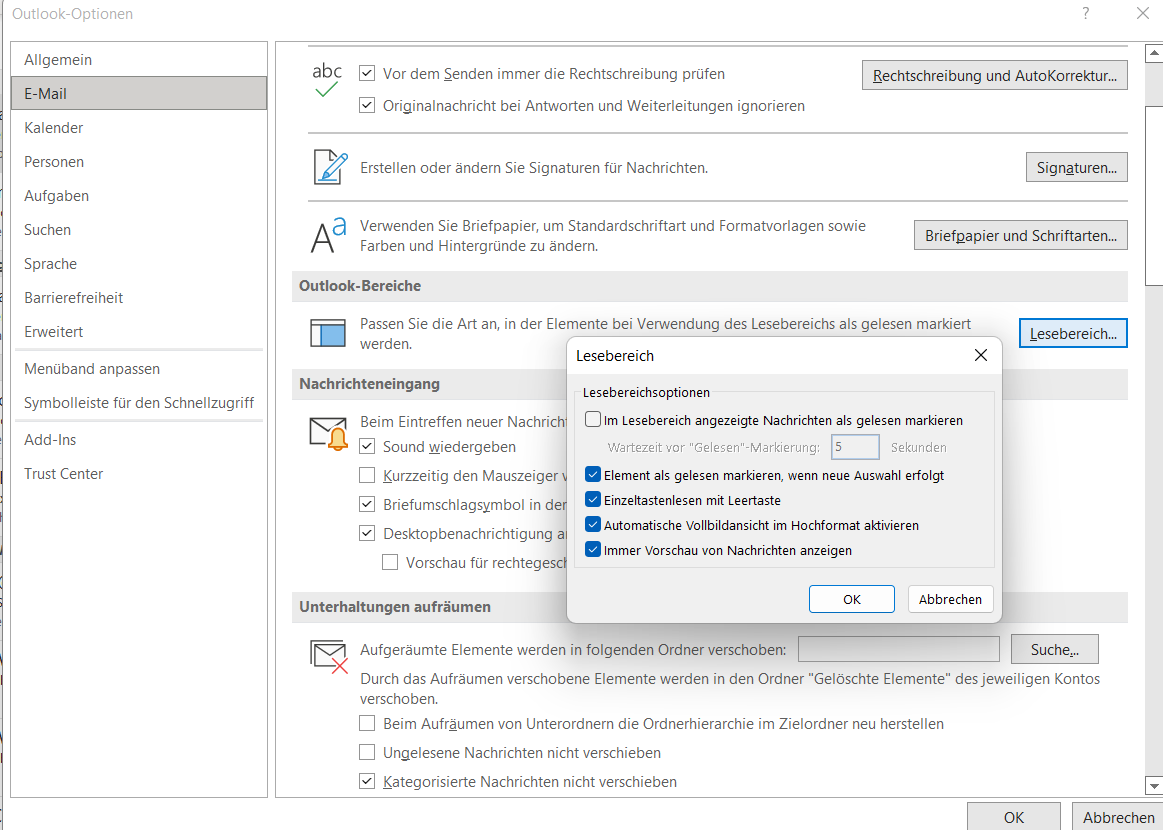Uncheck 'Einzeltastenlesen mit Leertaste'
The image size is (1163, 830).
pyautogui.click(x=593, y=500)
